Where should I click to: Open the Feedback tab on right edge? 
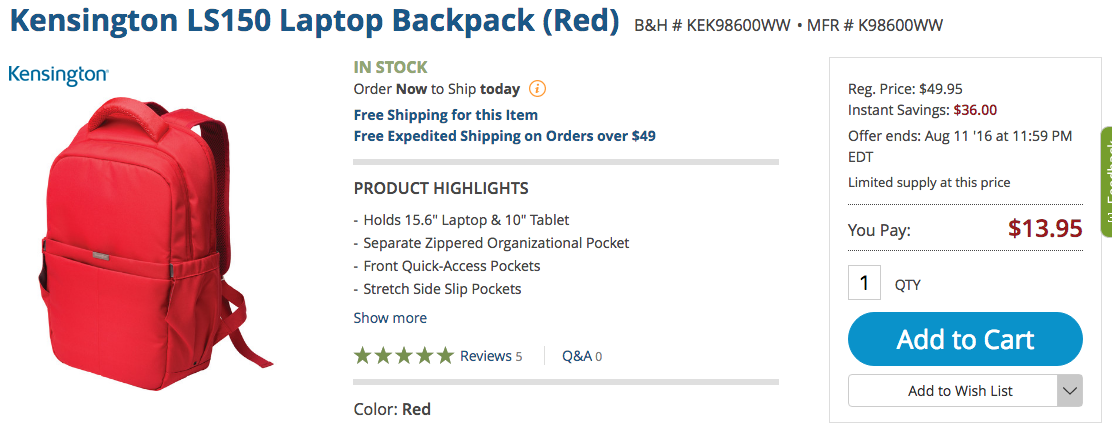tap(1105, 182)
